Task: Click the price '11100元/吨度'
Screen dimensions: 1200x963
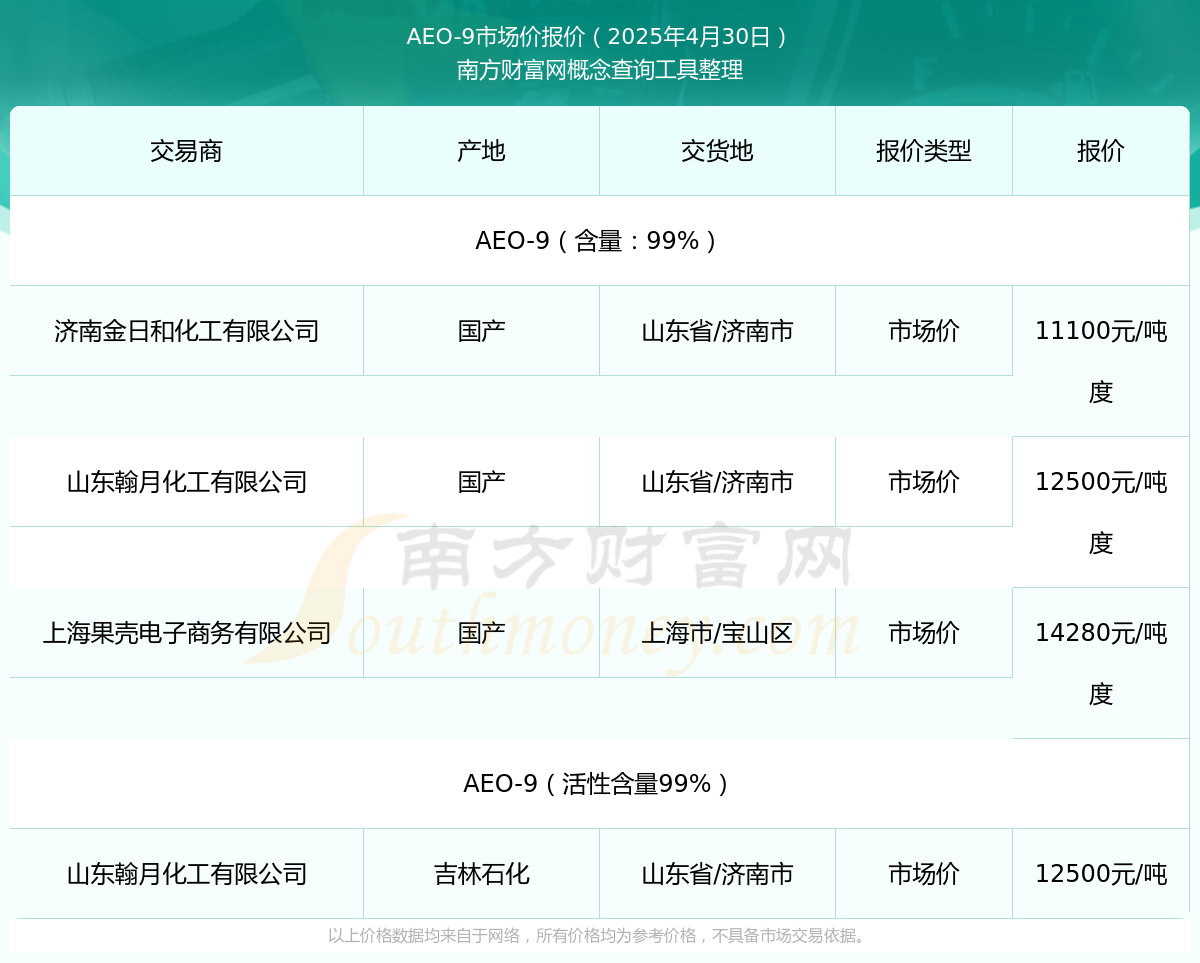Action: [x=1101, y=361]
